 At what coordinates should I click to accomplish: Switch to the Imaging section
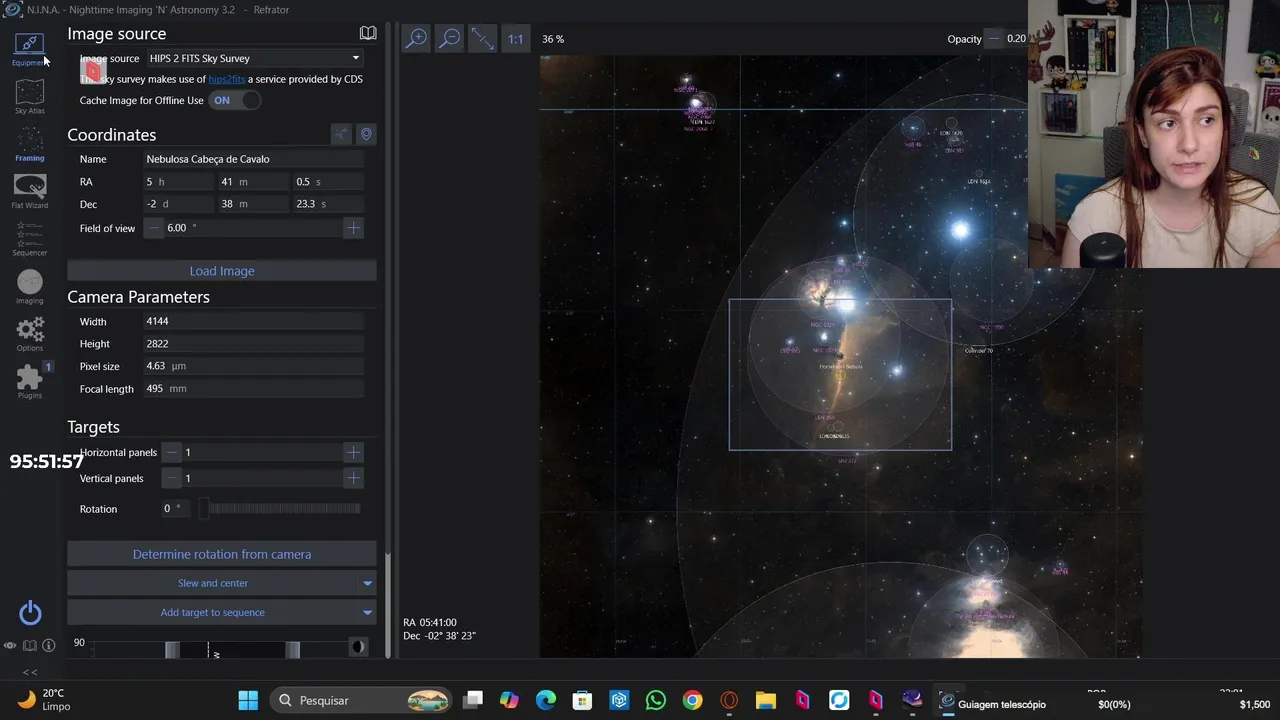pos(29,287)
